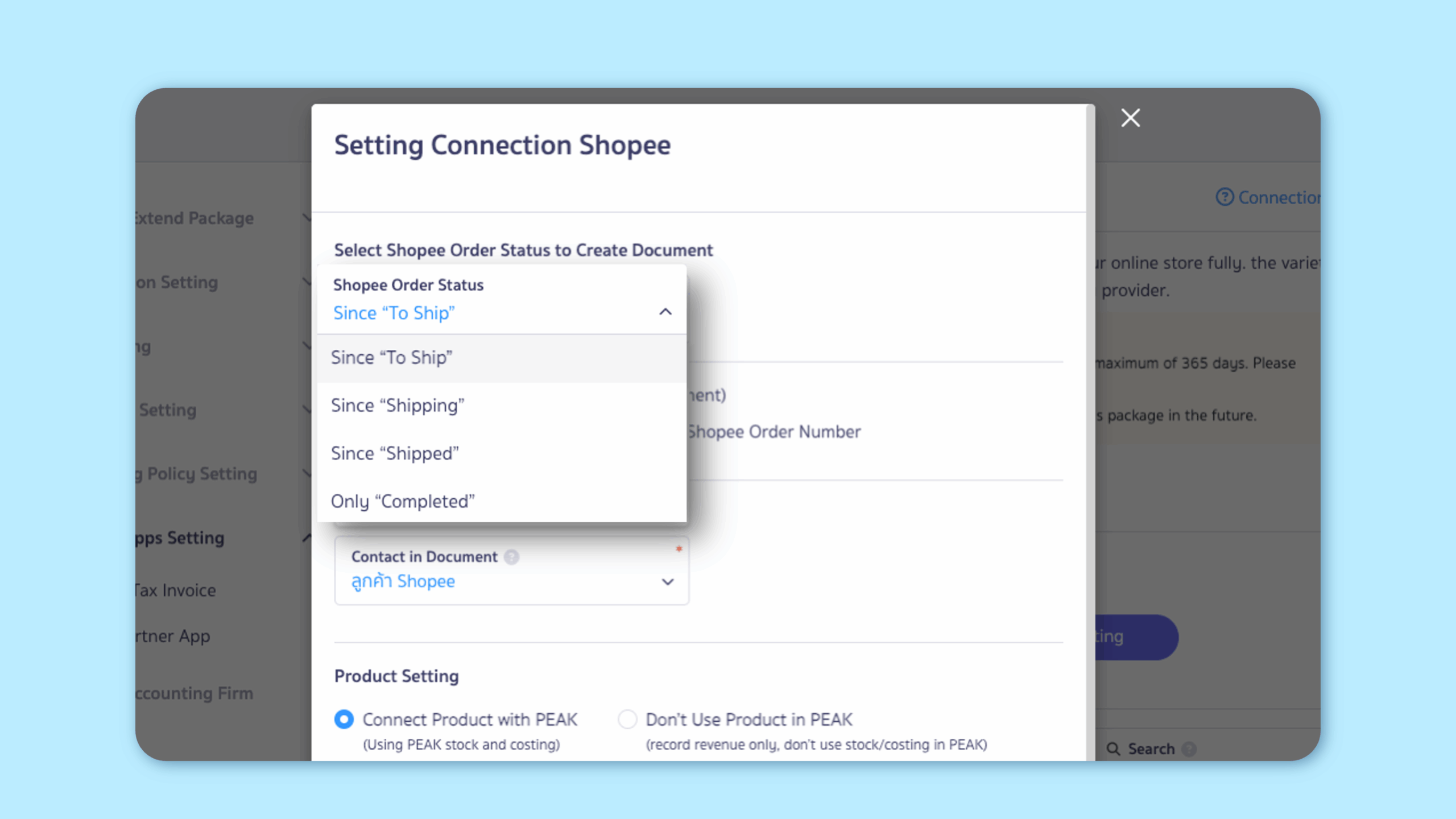Open Partner App in the sidebar
The image size is (1456, 819).
[x=173, y=636]
